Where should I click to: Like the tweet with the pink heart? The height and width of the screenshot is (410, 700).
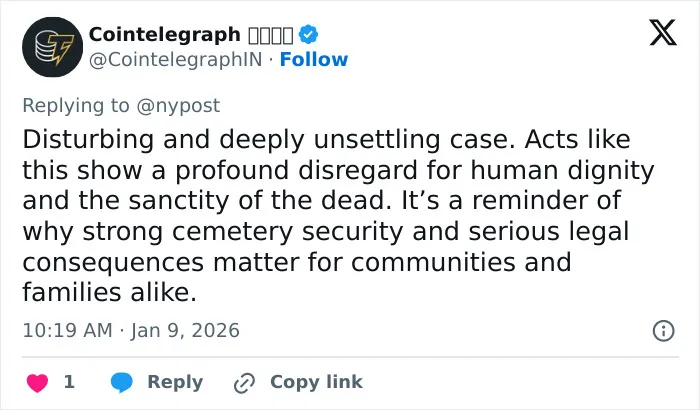(38, 383)
